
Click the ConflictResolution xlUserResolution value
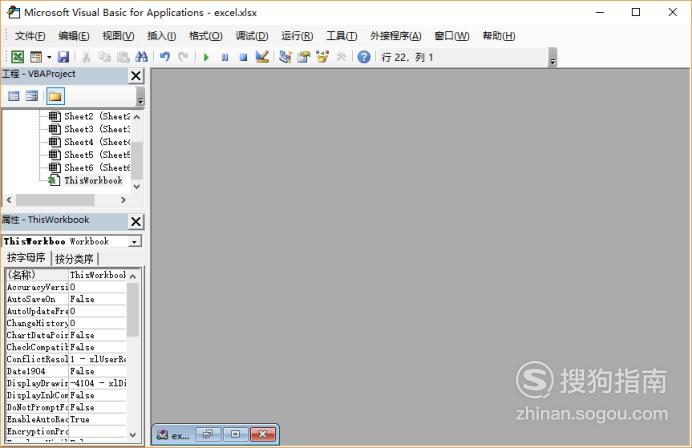pos(98,359)
